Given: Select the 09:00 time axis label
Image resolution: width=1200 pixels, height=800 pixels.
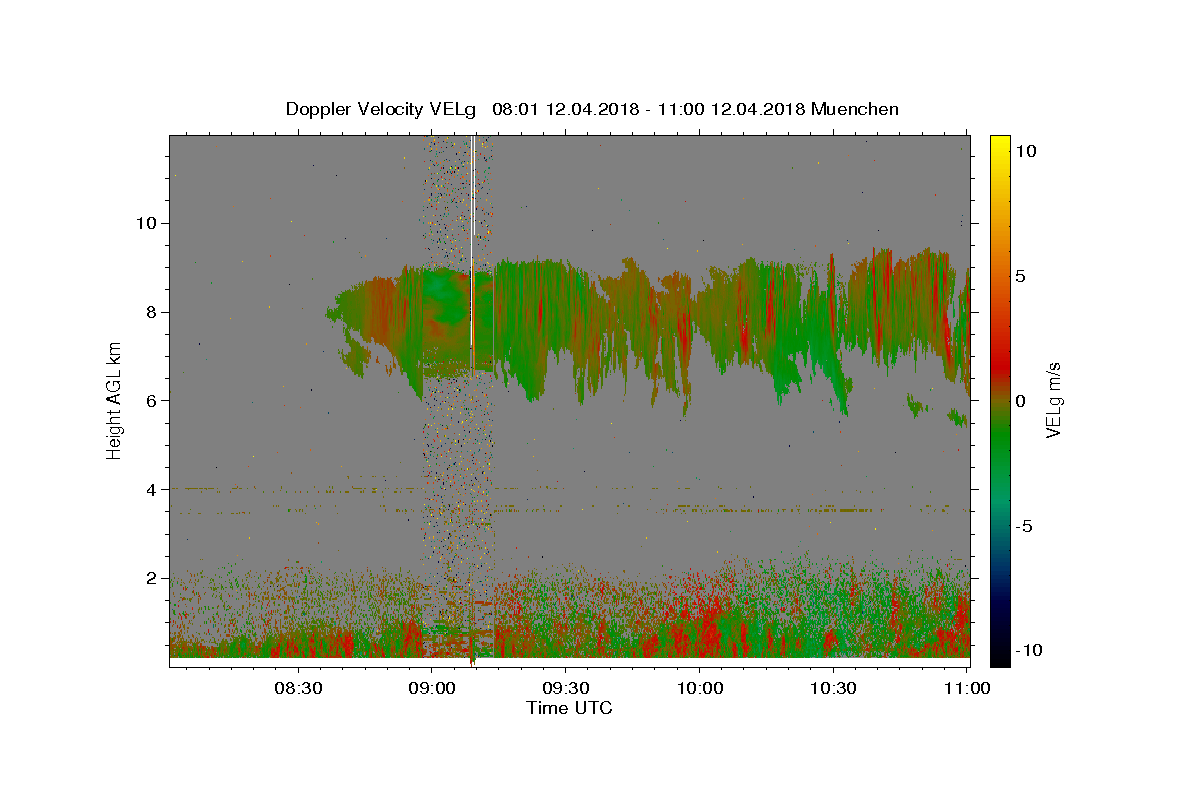Looking at the screenshot, I should tap(432, 688).
